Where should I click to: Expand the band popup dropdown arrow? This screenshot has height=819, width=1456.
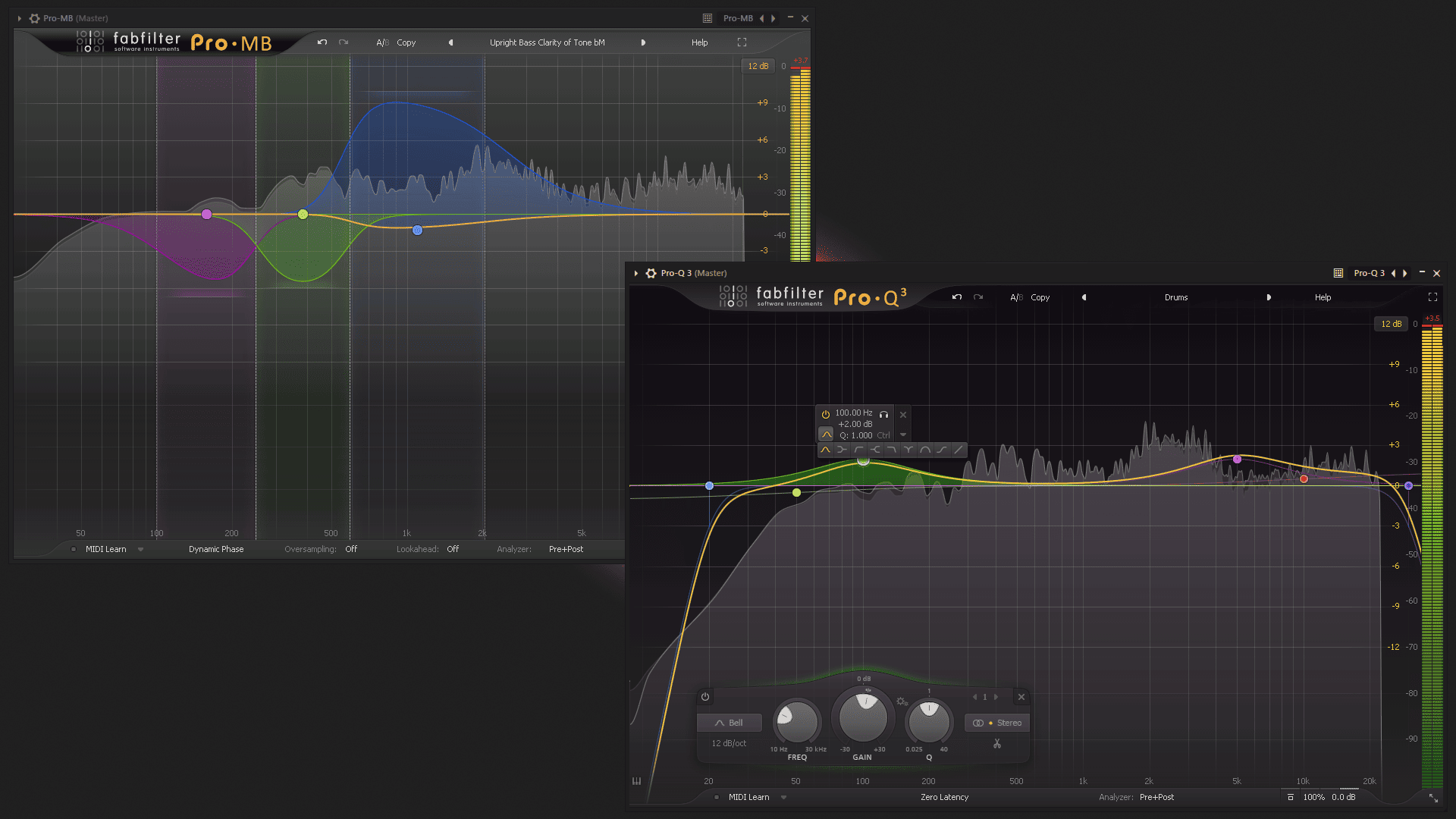pyautogui.click(x=903, y=435)
